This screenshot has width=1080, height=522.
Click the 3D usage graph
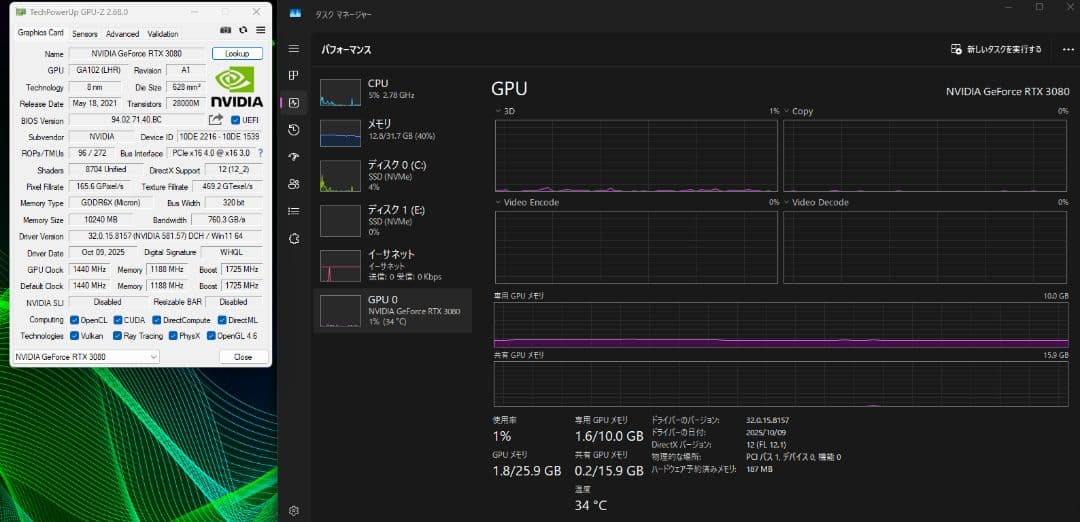point(636,156)
